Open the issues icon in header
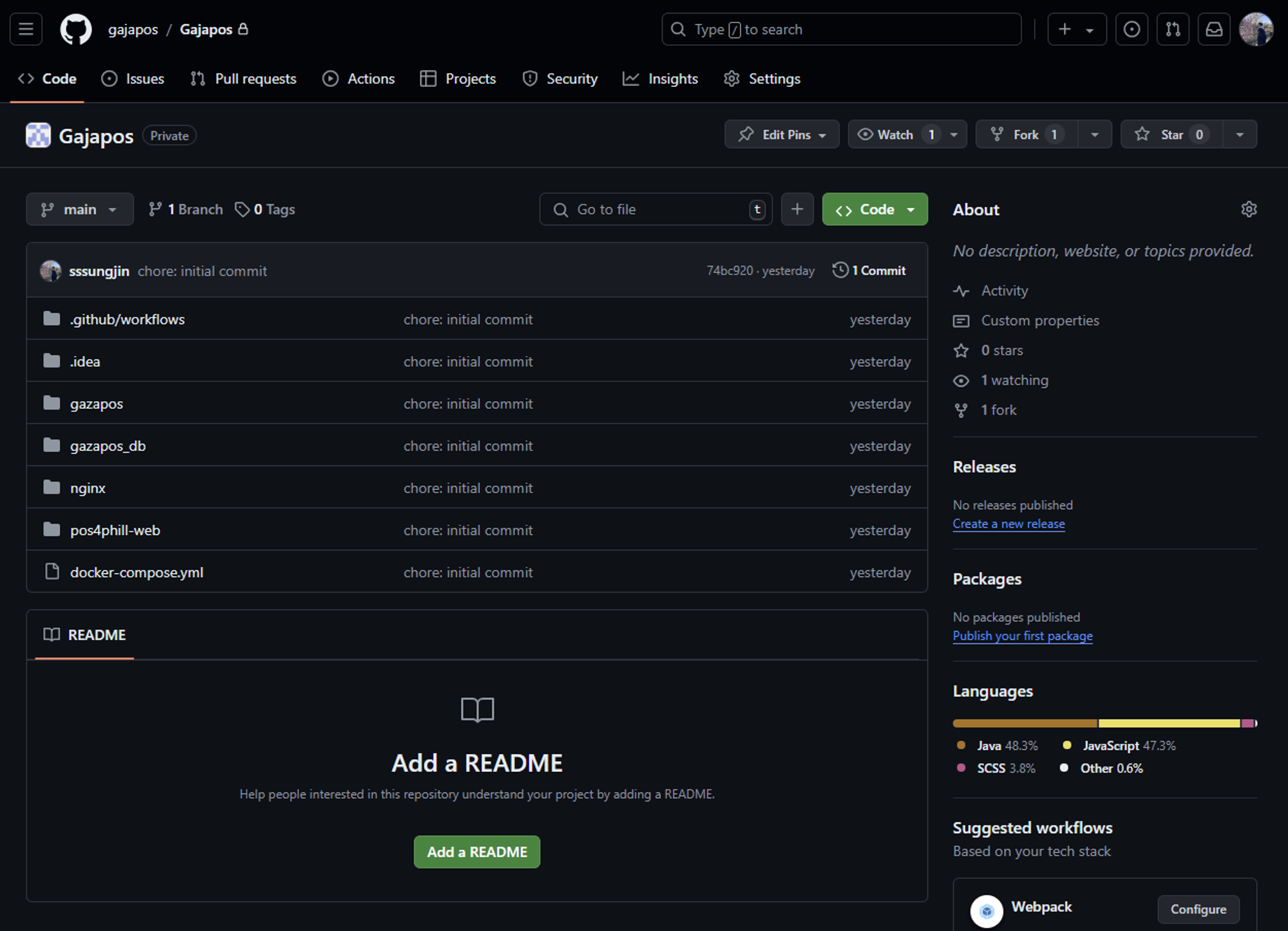 tap(1132, 29)
